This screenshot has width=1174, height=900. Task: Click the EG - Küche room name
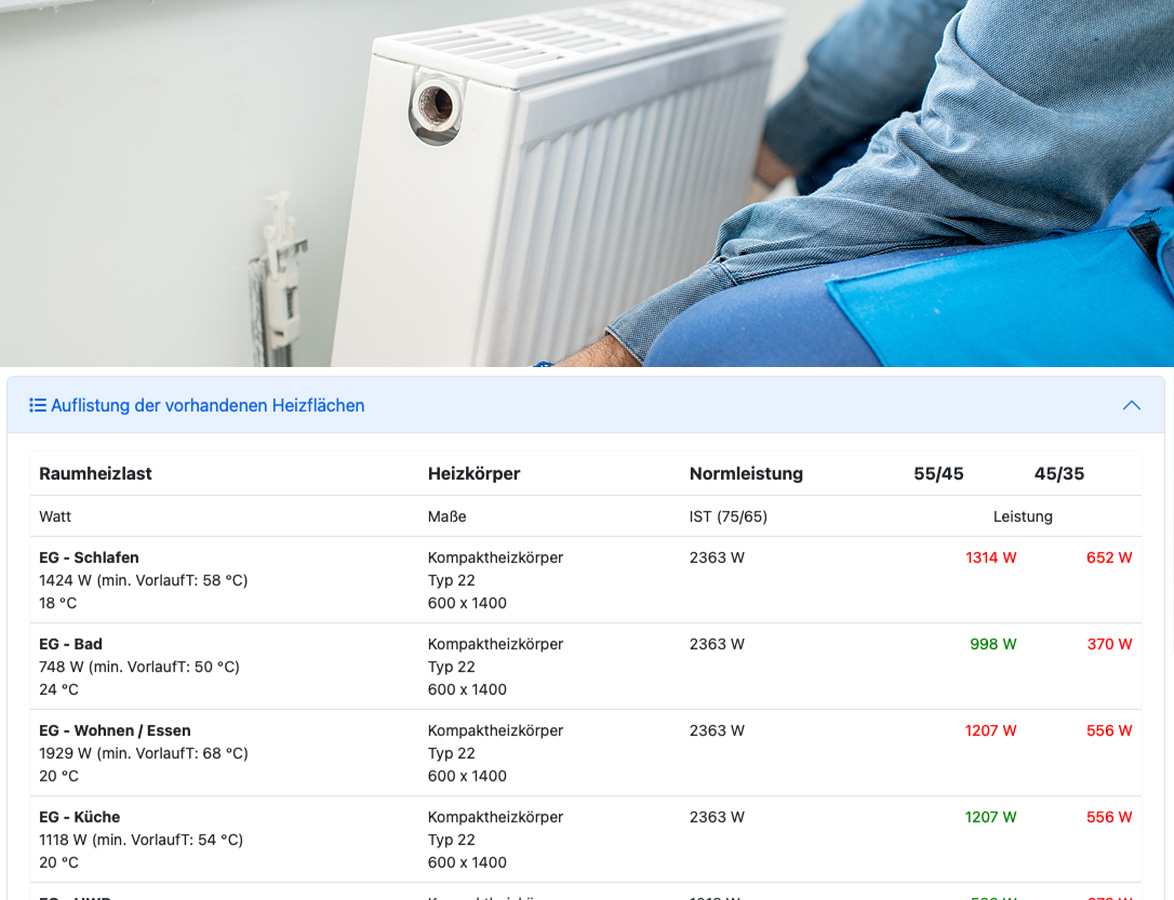(80, 817)
